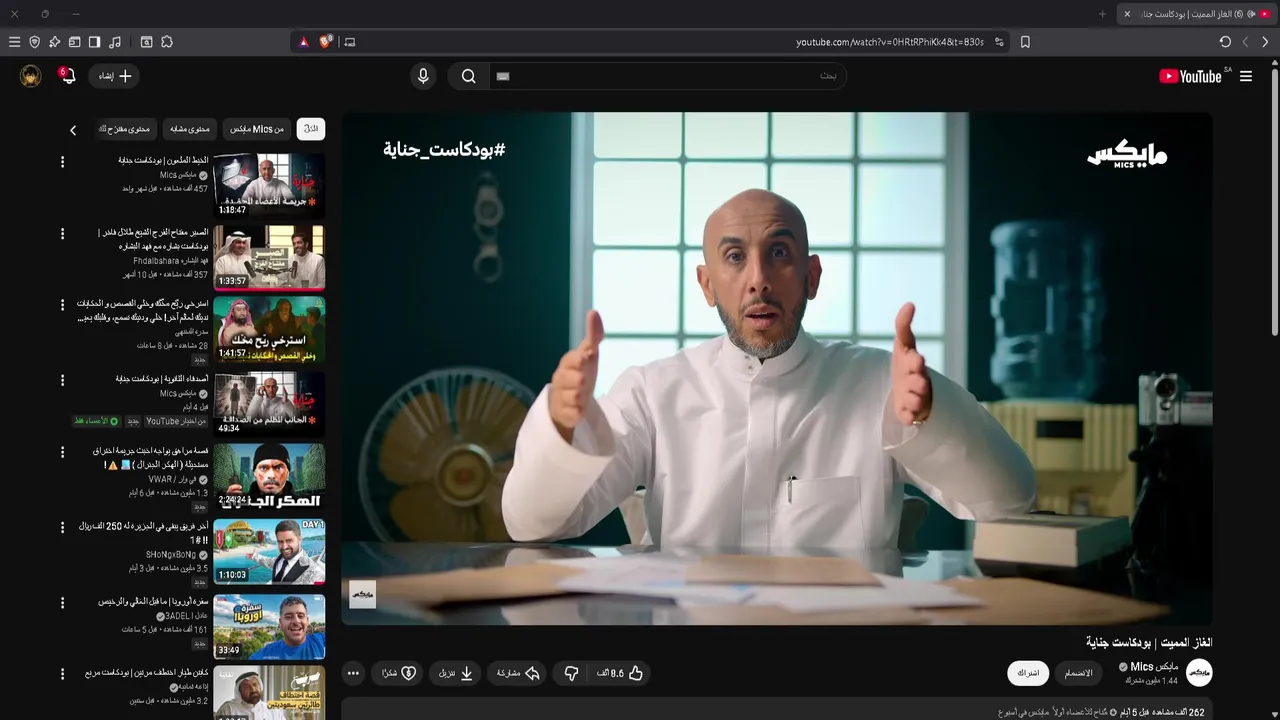1280x720 pixels.
Task: Open the 'مايكس Mics' channel name link
Action: [x=1154, y=667]
